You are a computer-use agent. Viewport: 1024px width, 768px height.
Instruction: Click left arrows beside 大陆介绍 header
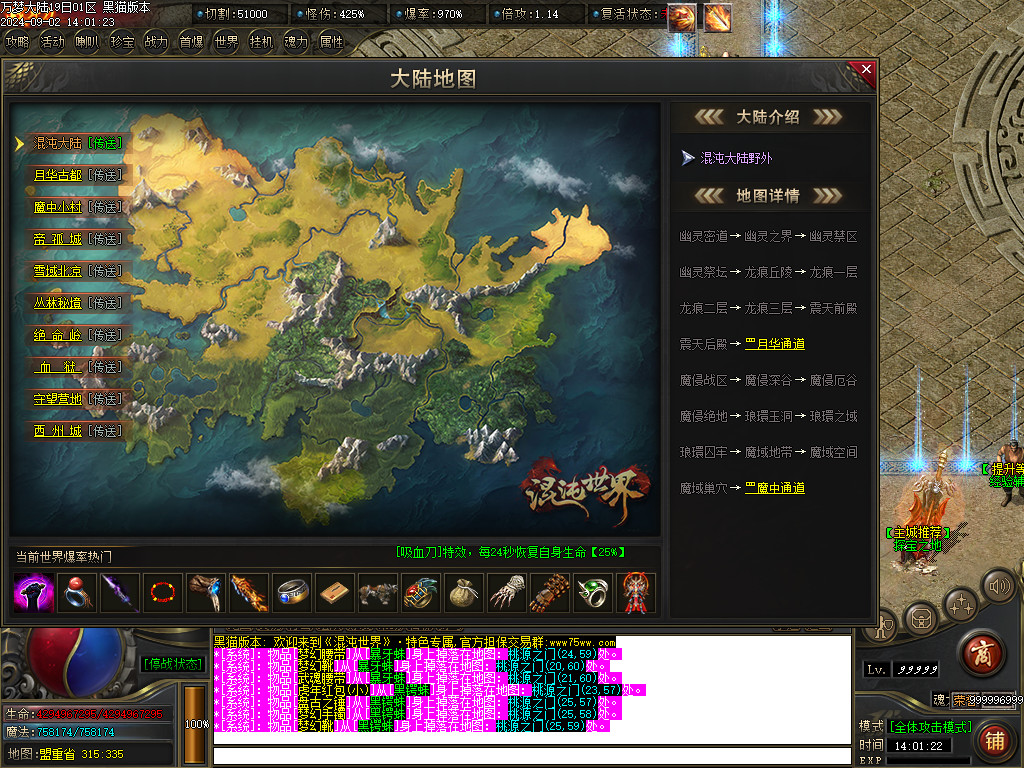click(x=708, y=117)
